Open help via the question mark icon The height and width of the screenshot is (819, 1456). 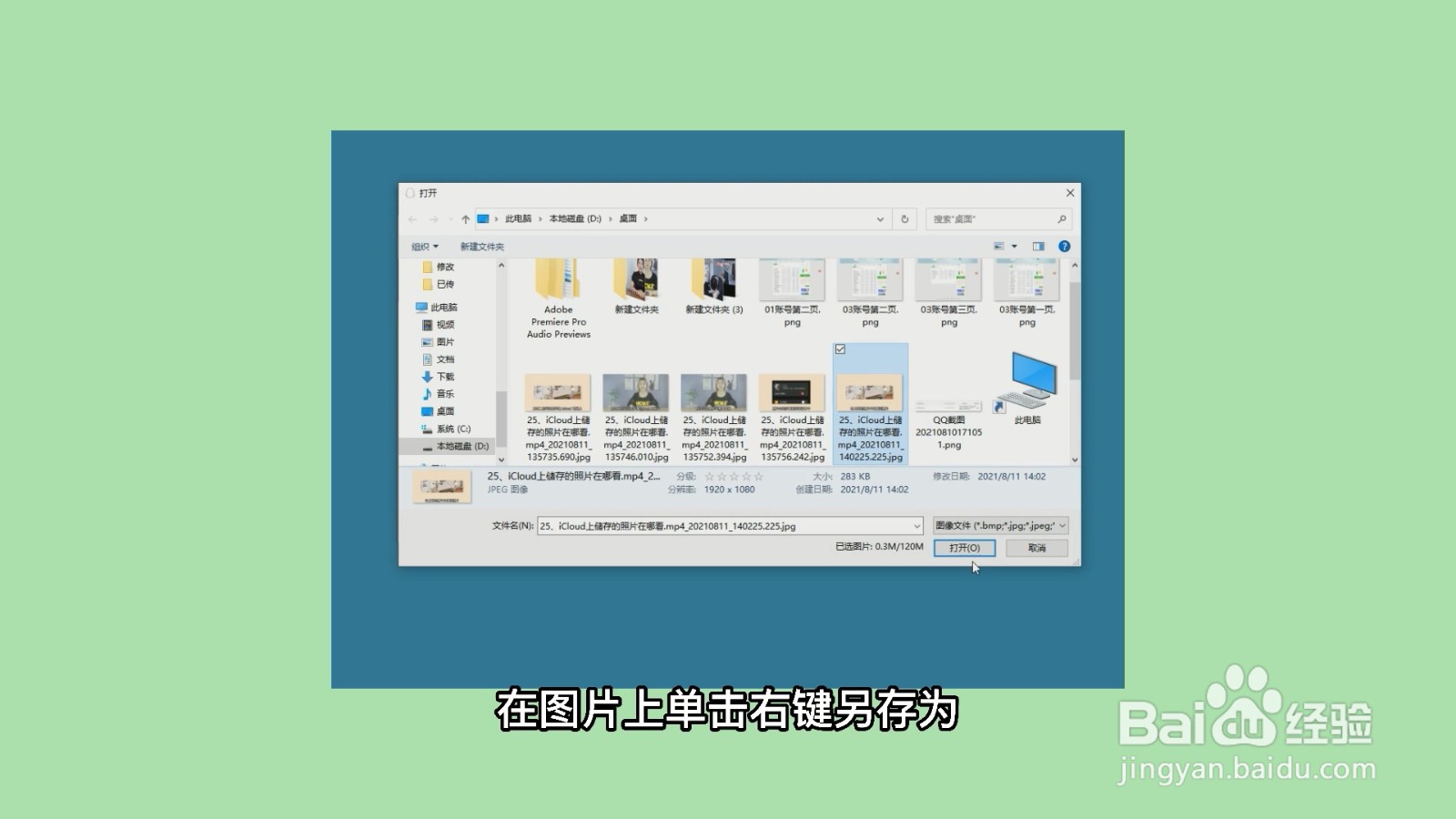click(x=1062, y=245)
